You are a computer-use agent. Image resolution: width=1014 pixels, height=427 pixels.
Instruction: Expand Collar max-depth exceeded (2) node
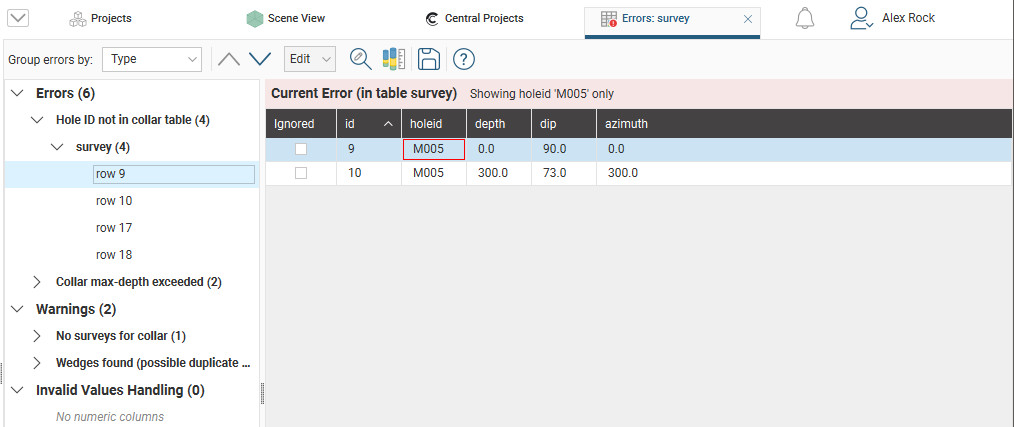38,282
